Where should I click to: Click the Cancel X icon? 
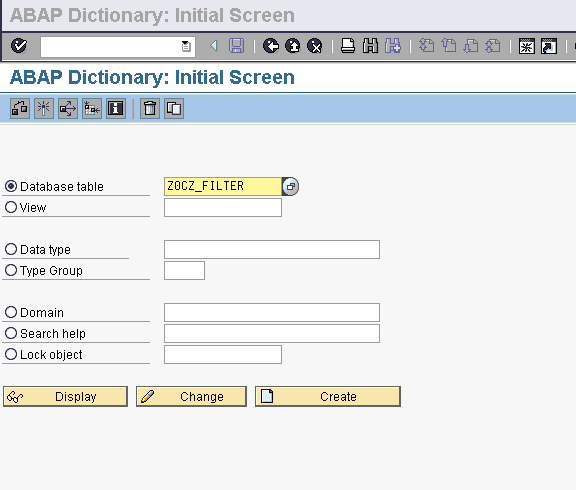tap(314, 46)
